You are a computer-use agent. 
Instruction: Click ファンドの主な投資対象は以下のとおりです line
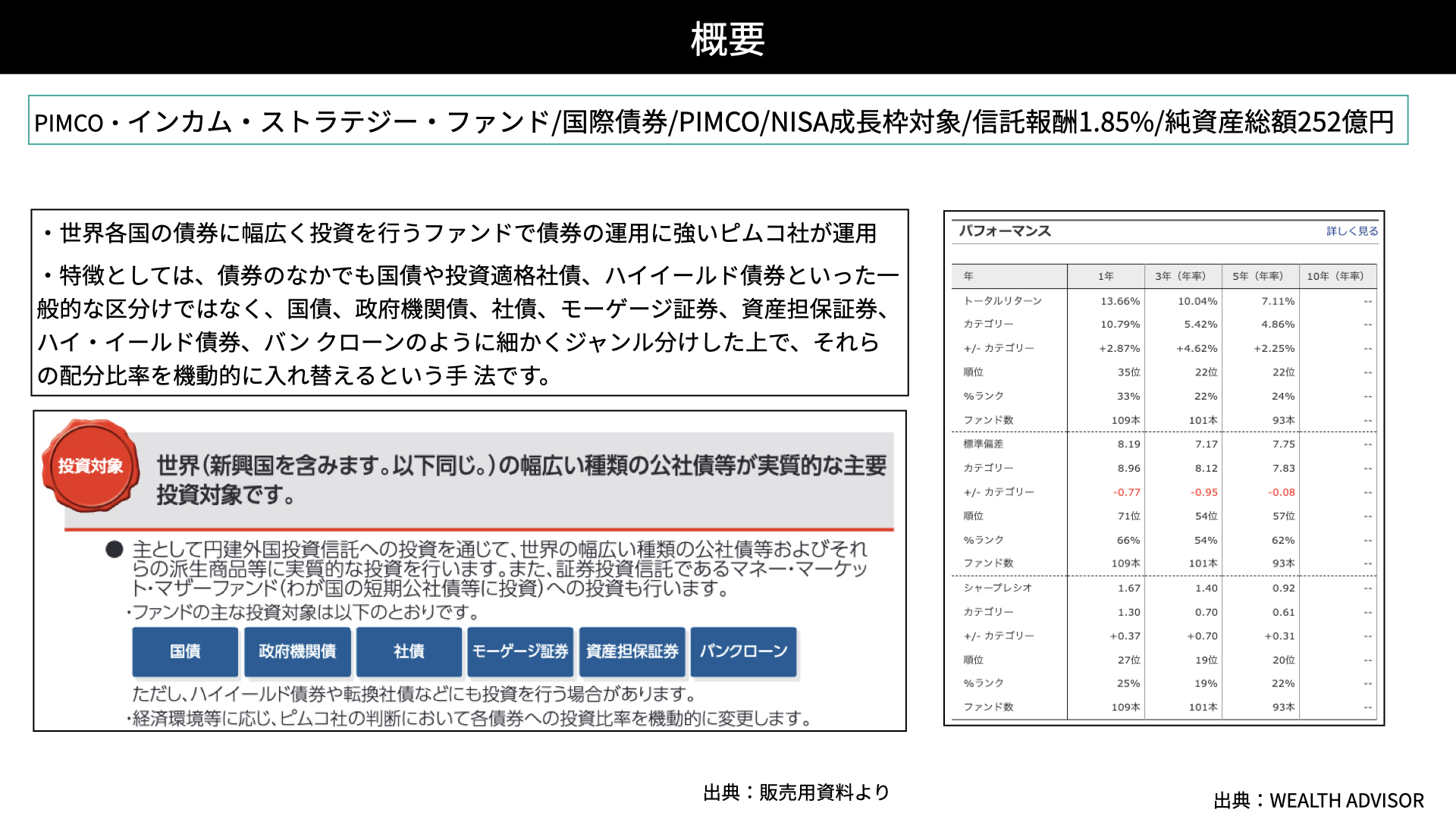coord(304,612)
